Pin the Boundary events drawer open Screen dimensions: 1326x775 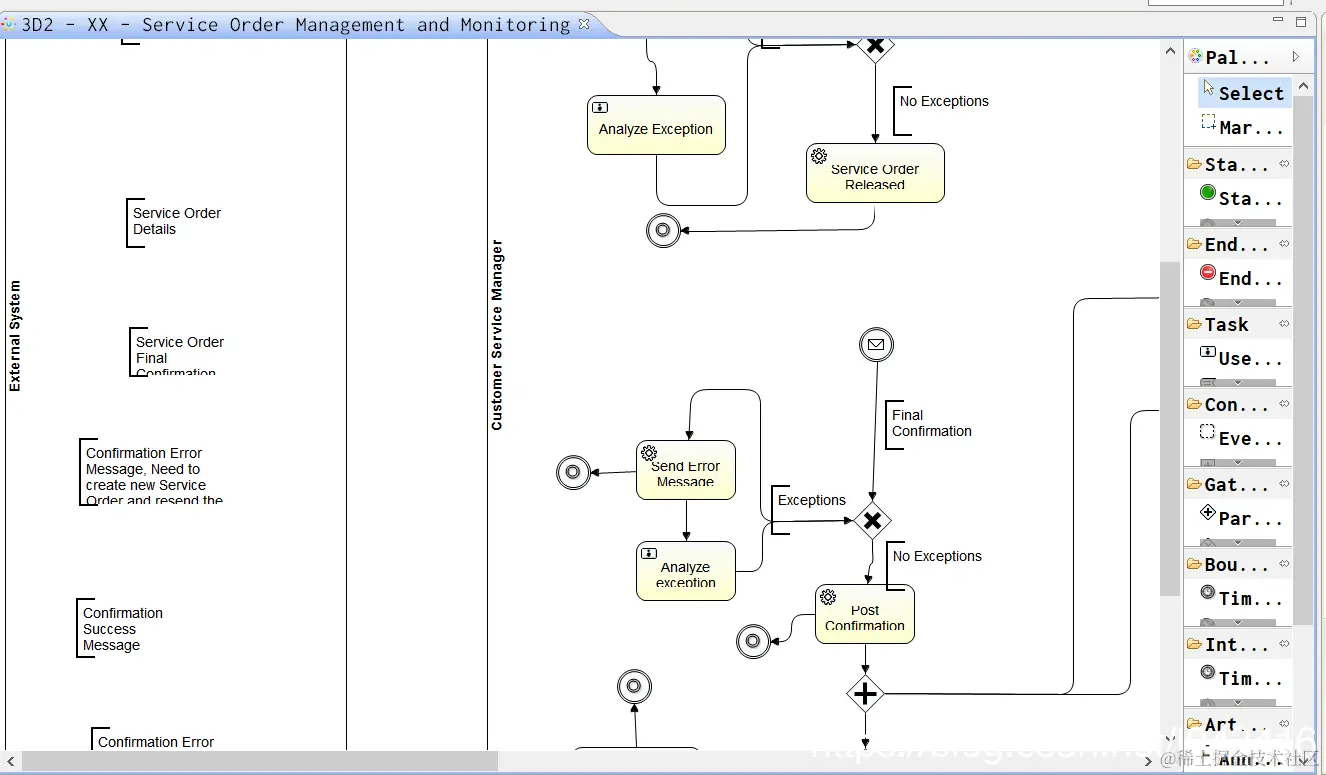pyautogui.click(x=1284, y=564)
